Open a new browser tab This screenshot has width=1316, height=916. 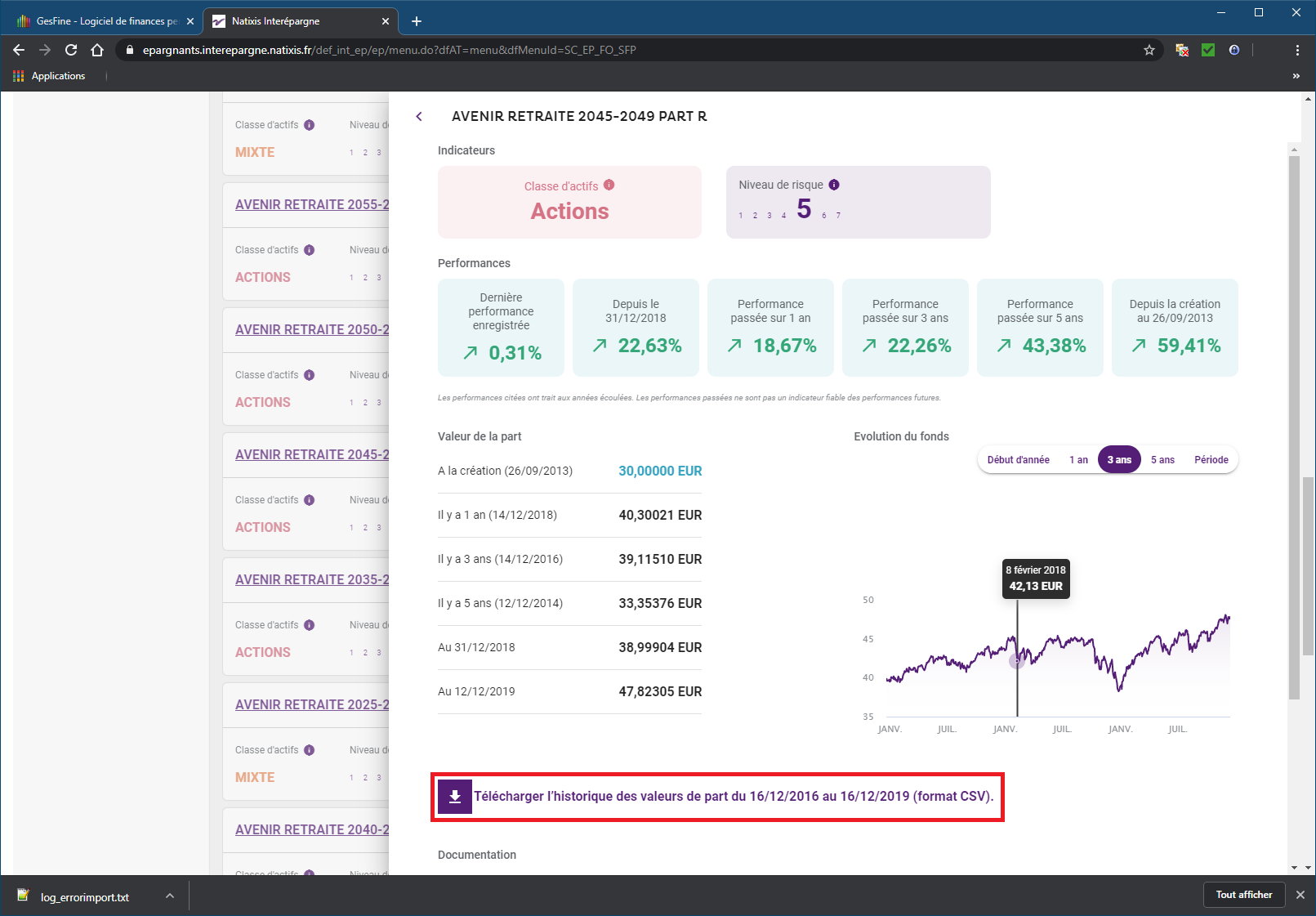click(x=417, y=21)
